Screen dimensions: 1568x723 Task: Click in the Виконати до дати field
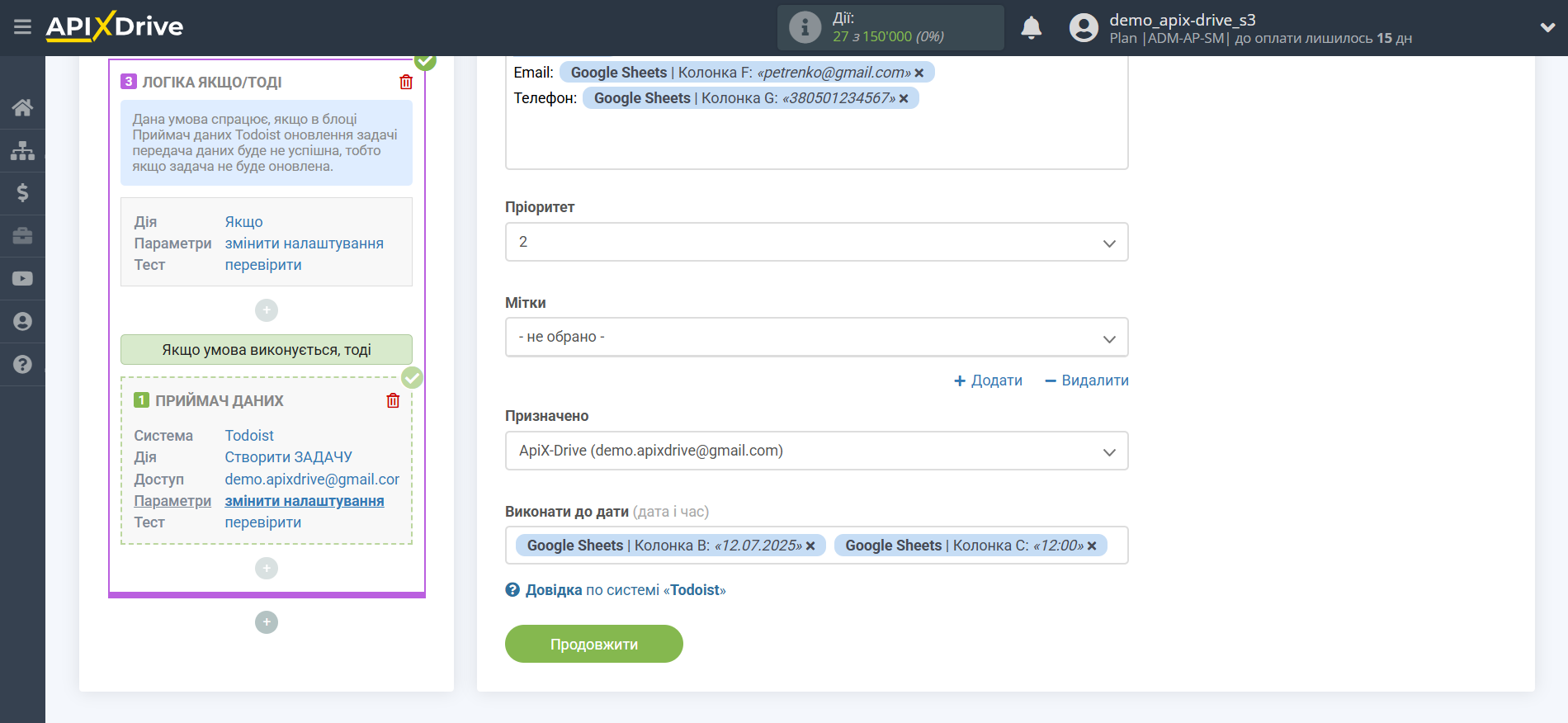click(x=816, y=546)
